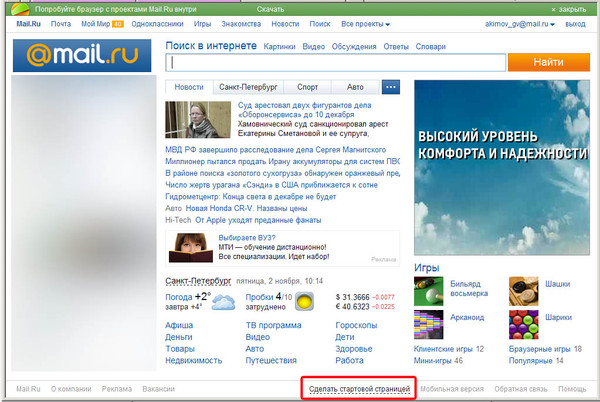Switch to the Авто tab

pos(355,87)
